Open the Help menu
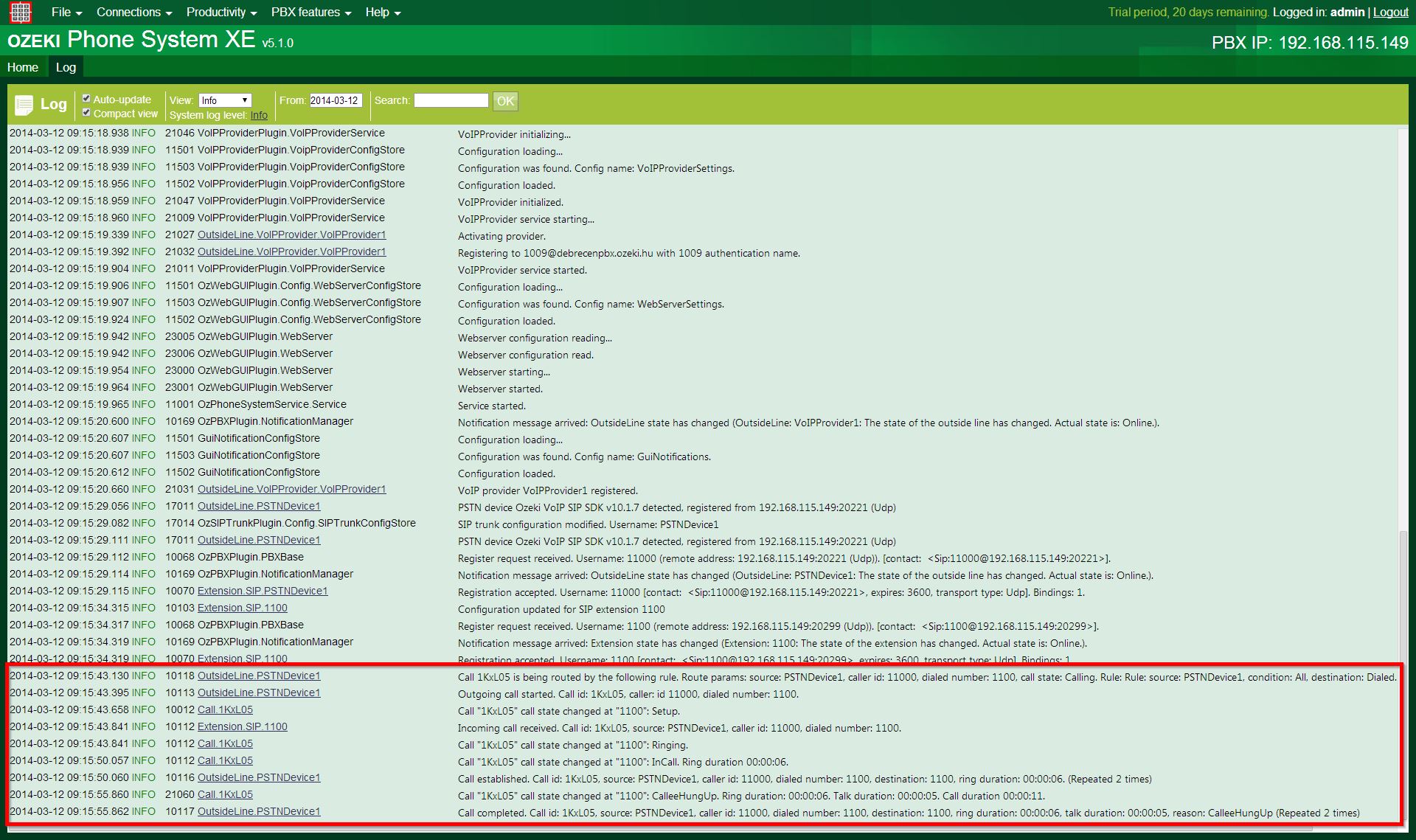 (378, 12)
